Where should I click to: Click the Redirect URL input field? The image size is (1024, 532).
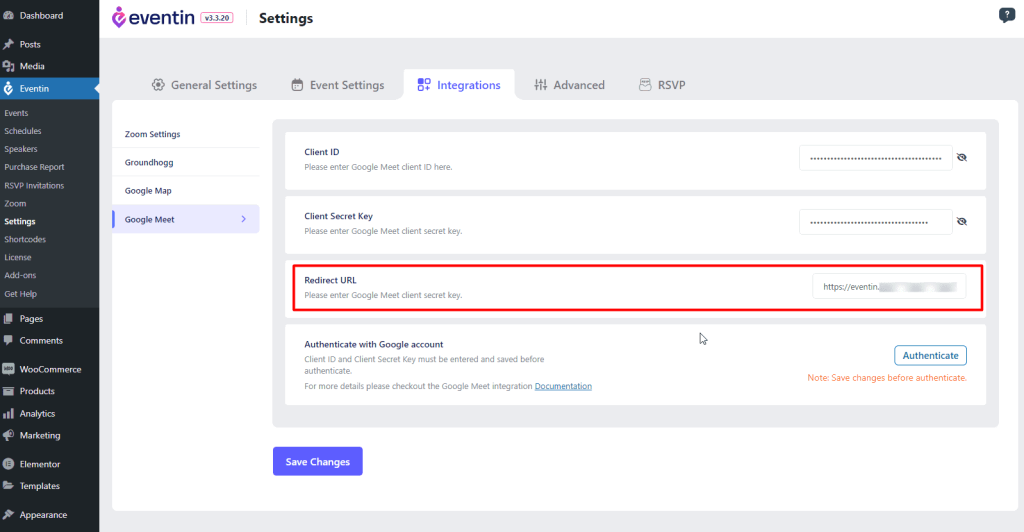889,287
